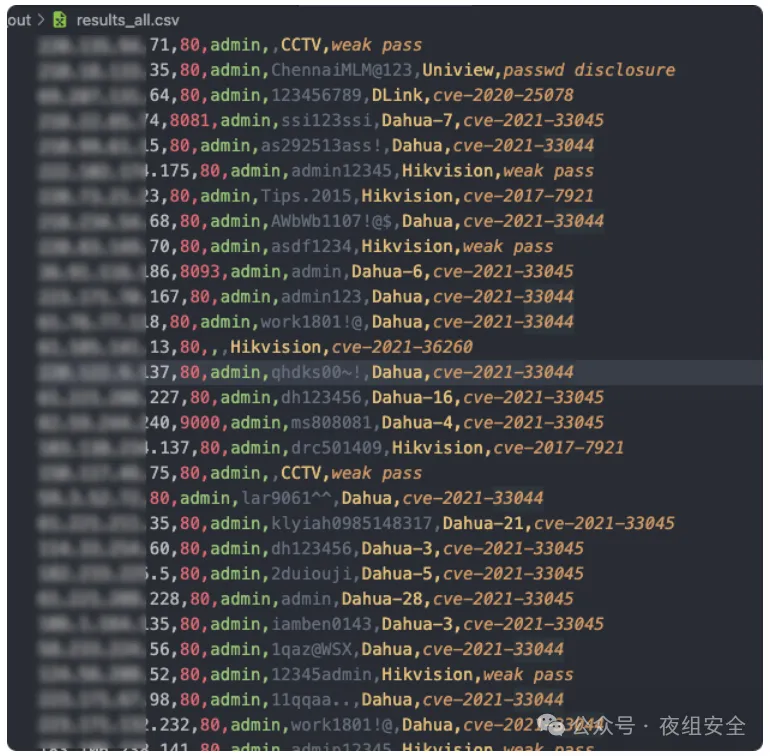This screenshot has width=770, height=756.
Task: Click 'CCTV' in the row starting 75
Action: click(x=301, y=473)
